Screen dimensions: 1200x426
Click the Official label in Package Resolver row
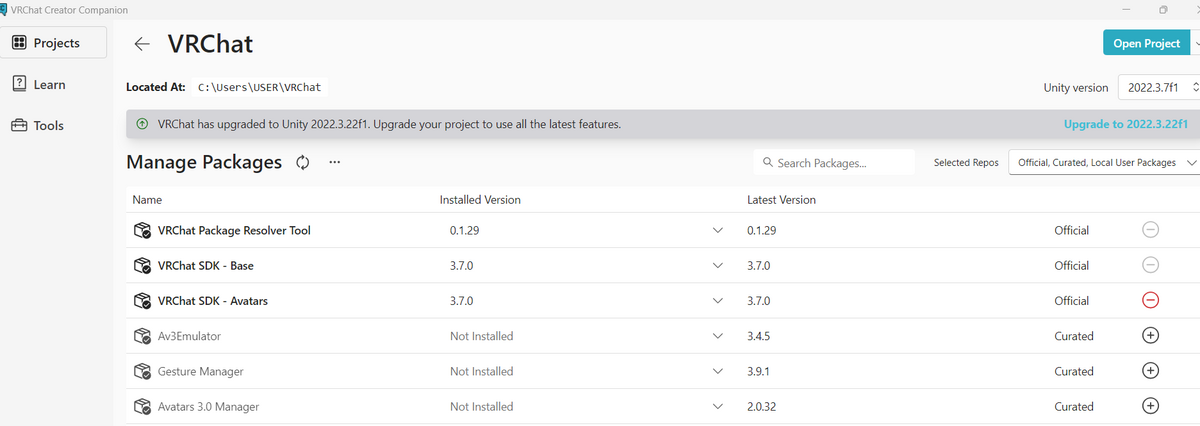click(x=1072, y=230)
